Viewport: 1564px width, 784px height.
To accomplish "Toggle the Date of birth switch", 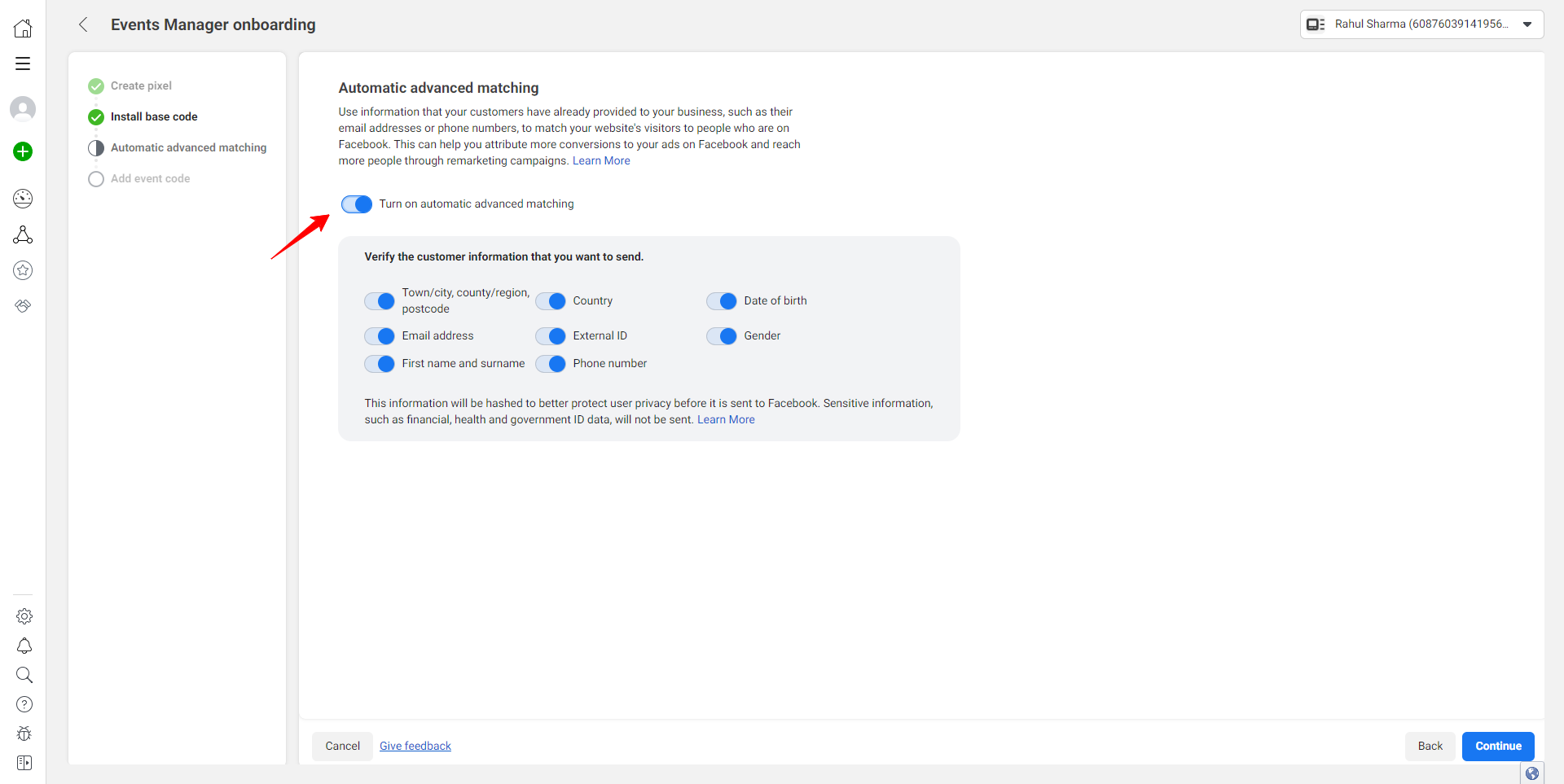I will click(x=722, y=301).
